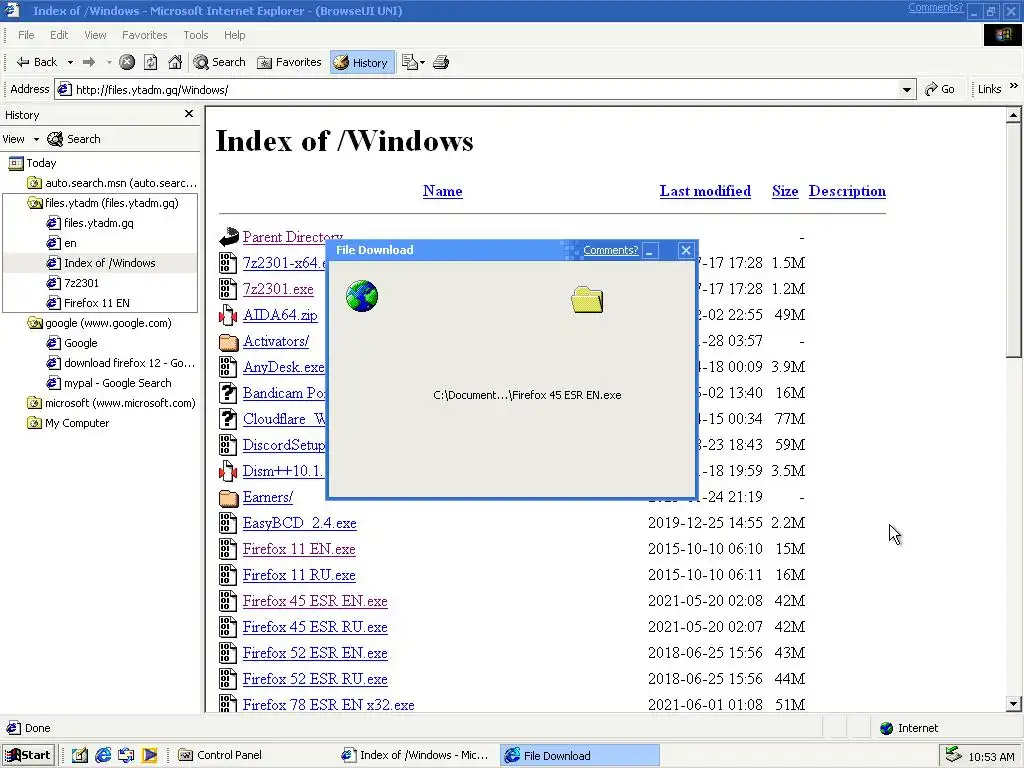Open mypal - Google Search history entry
The image size is (1024, 768).
pos(109,383)
